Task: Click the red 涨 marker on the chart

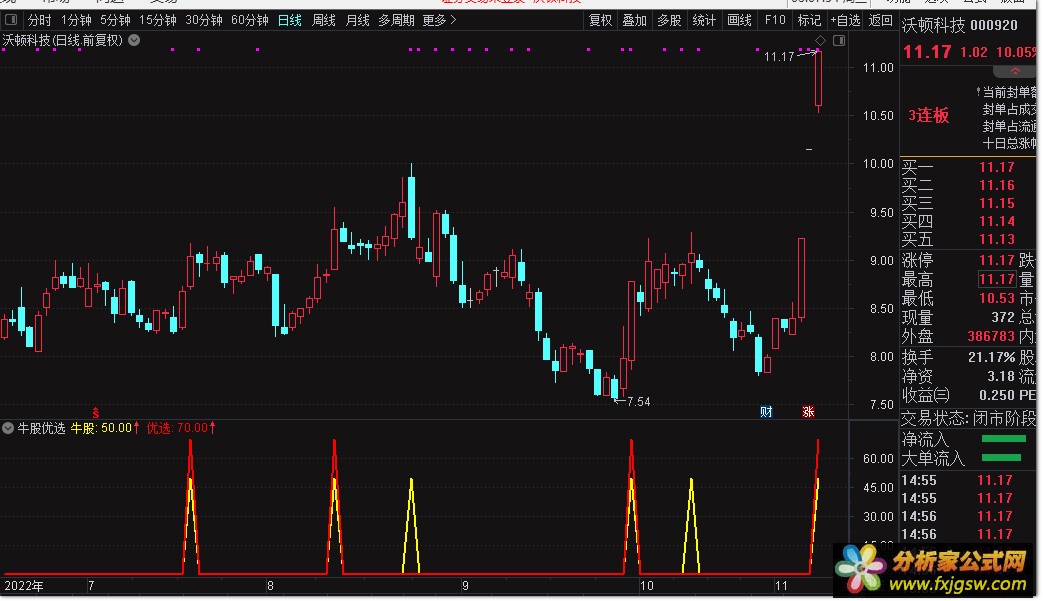Action: pyautogui.click(x=808, y=412)
